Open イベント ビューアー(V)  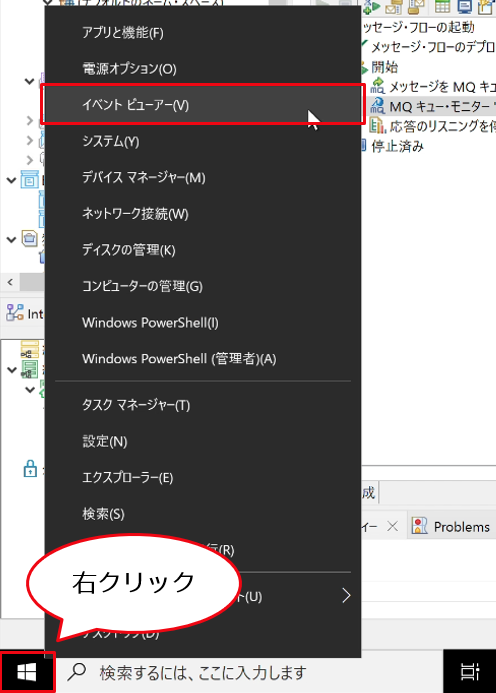tap(202, 105)
